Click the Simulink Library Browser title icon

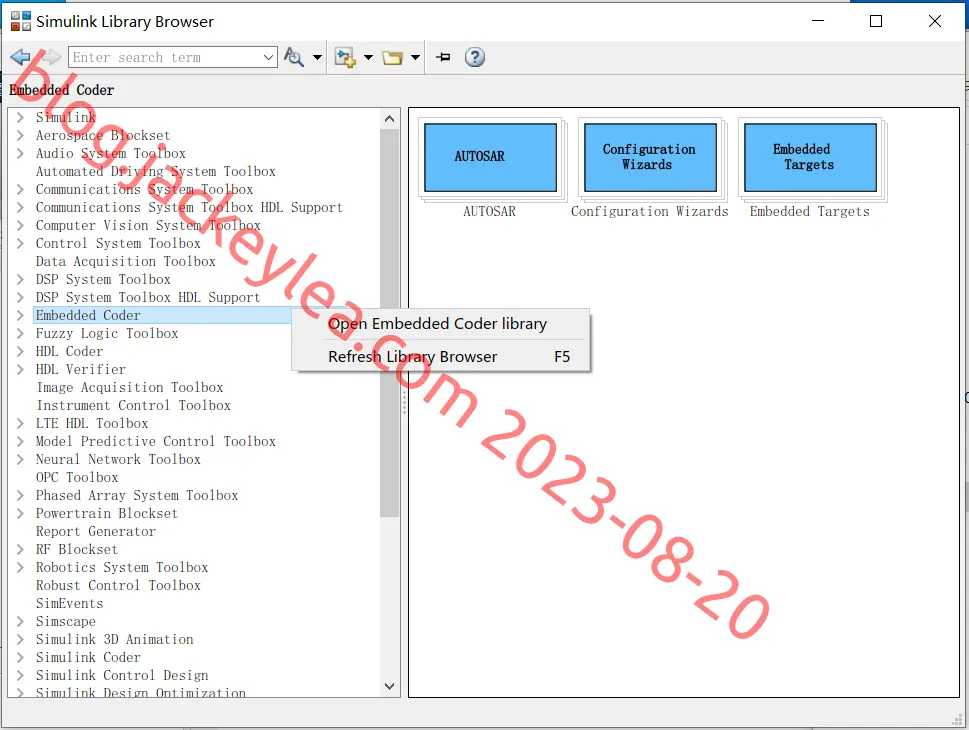point(20,22)
